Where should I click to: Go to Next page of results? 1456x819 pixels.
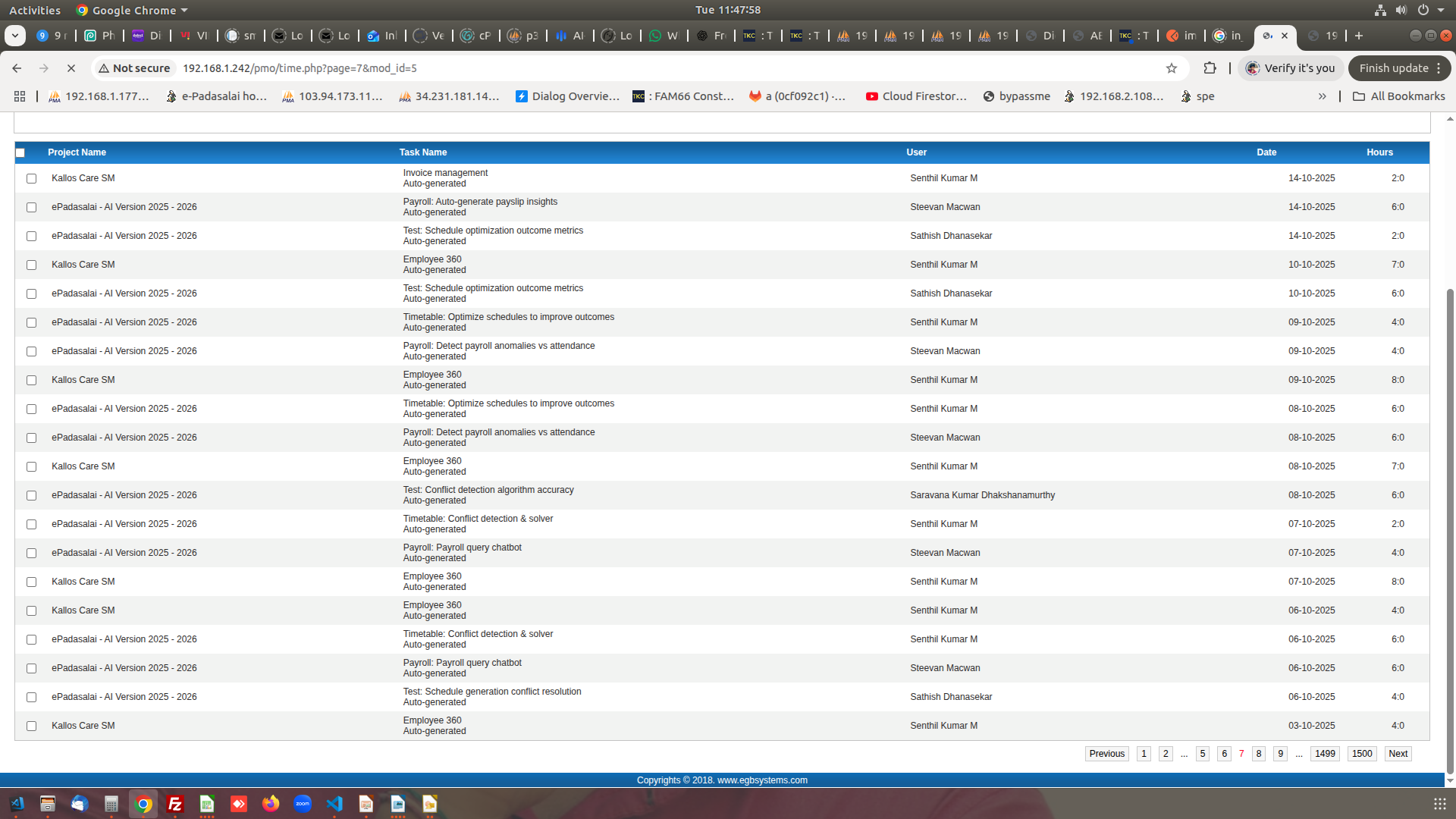click(1398, 754)
